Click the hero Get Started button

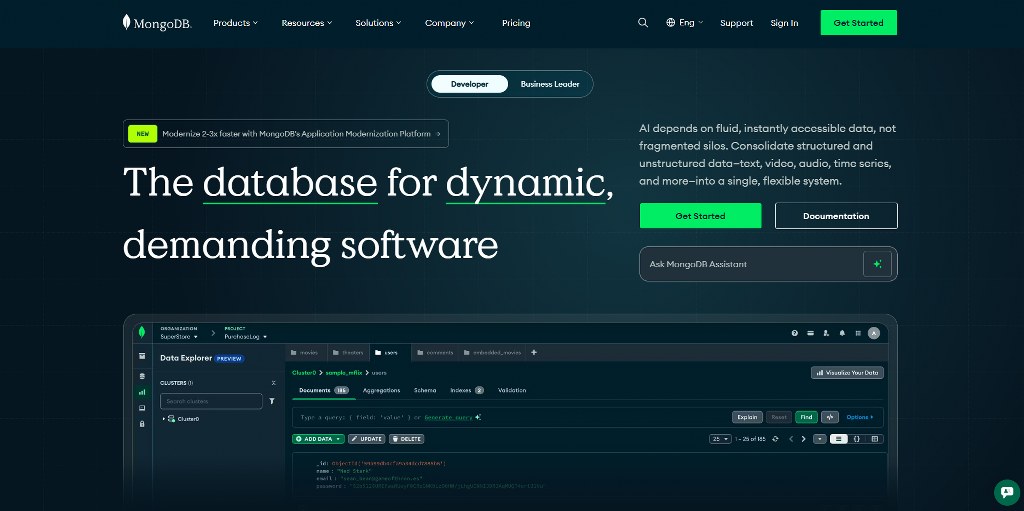coord(700,216)
